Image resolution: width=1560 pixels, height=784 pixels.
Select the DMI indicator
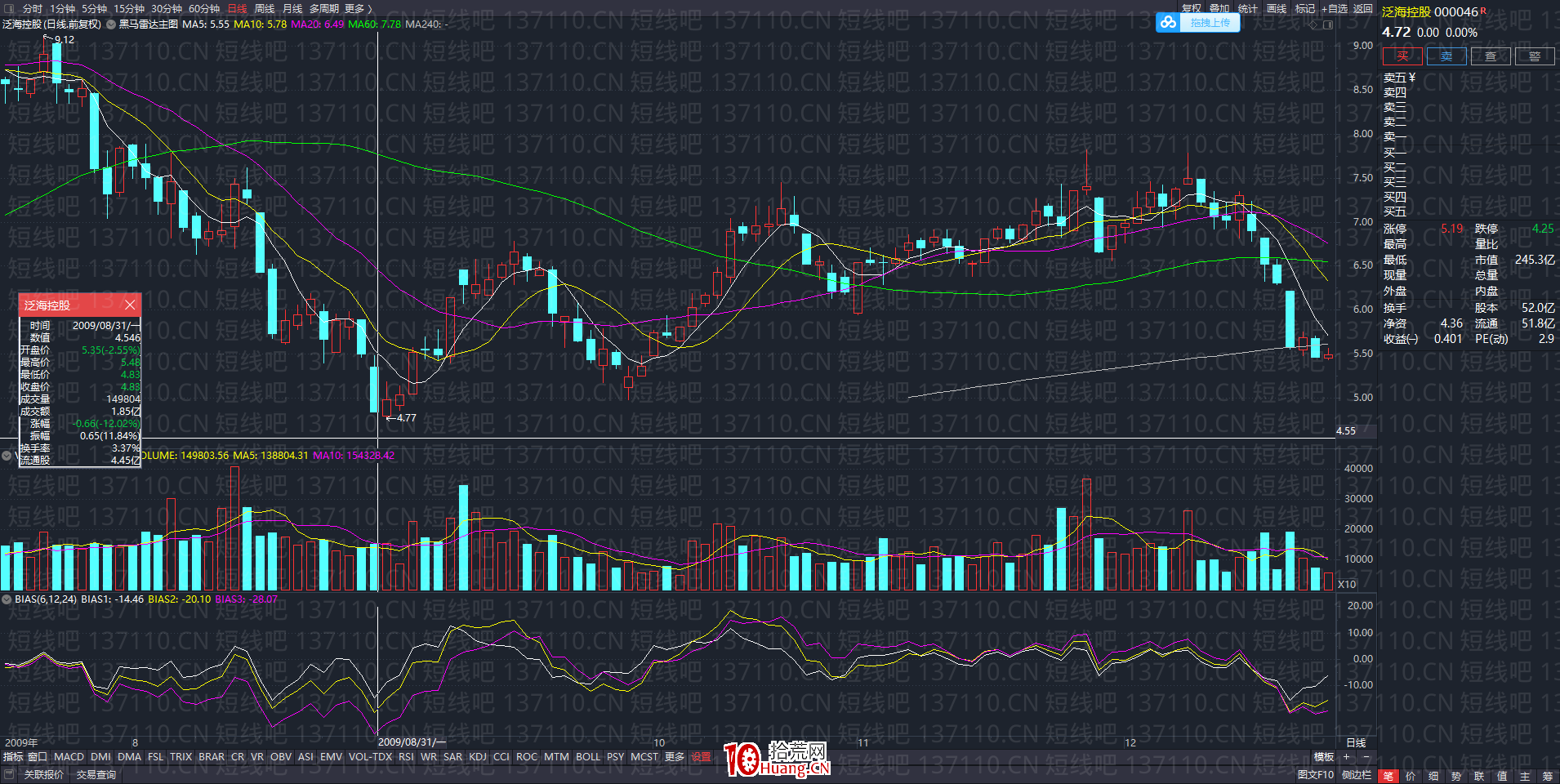(x=100, y=757)
